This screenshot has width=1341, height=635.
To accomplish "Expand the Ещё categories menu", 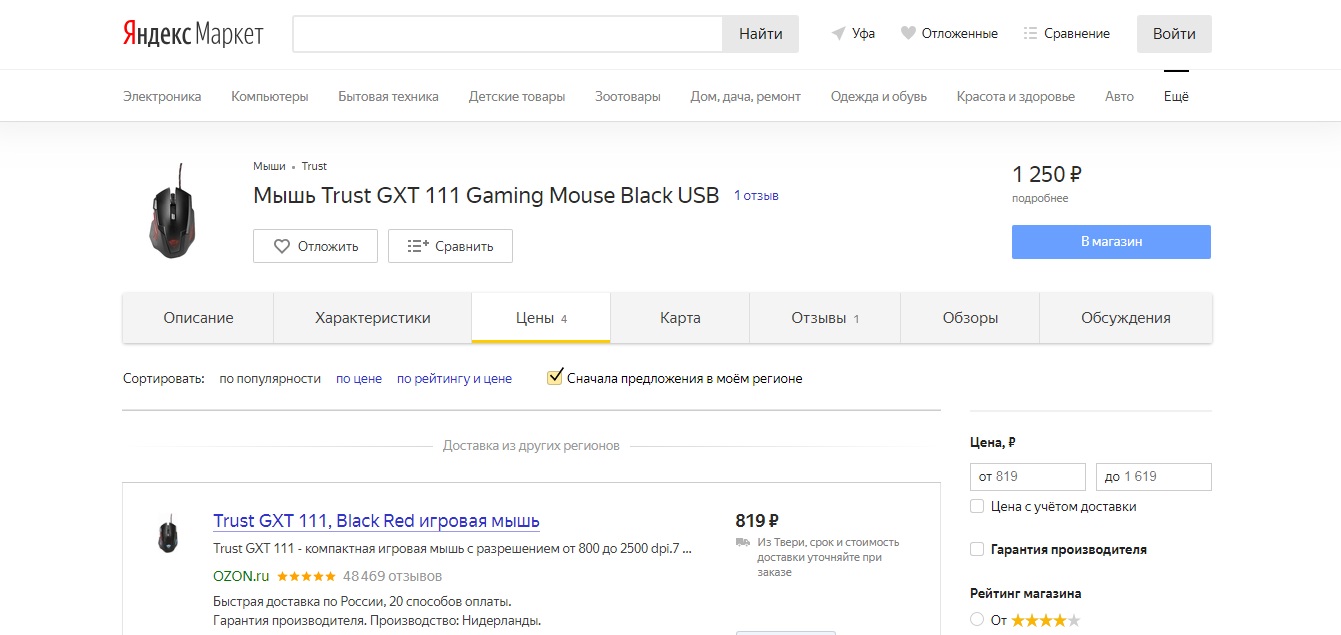I will point(1176,96).
